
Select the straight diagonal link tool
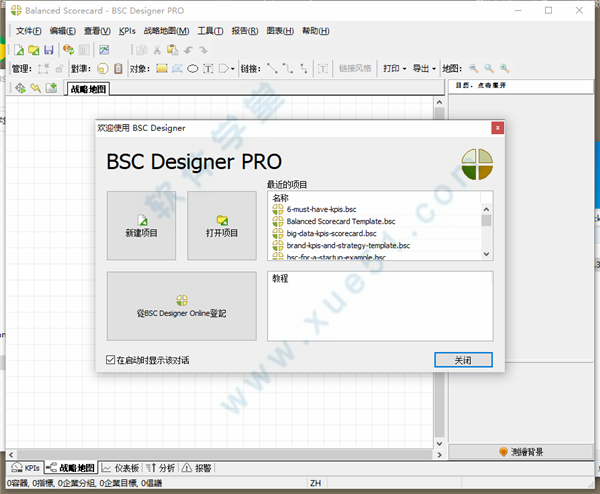tap(272, 68)
